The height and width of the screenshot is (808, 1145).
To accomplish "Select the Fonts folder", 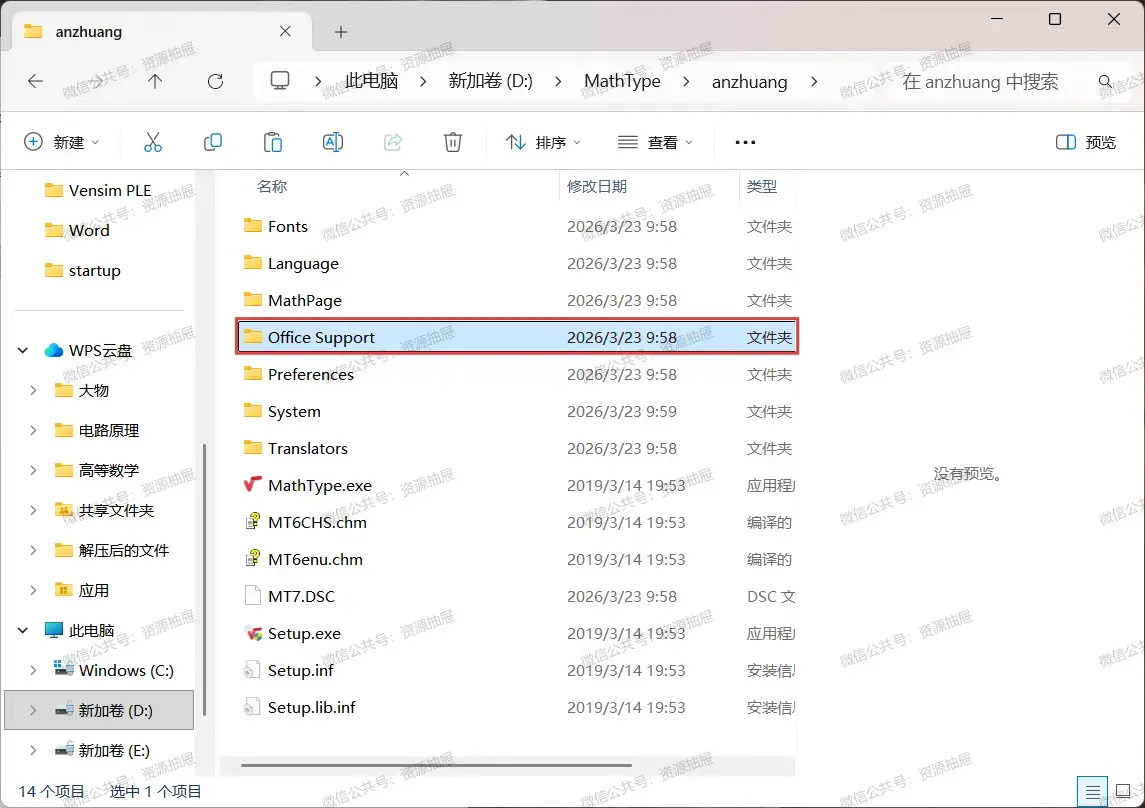I will tap(518, 226).
